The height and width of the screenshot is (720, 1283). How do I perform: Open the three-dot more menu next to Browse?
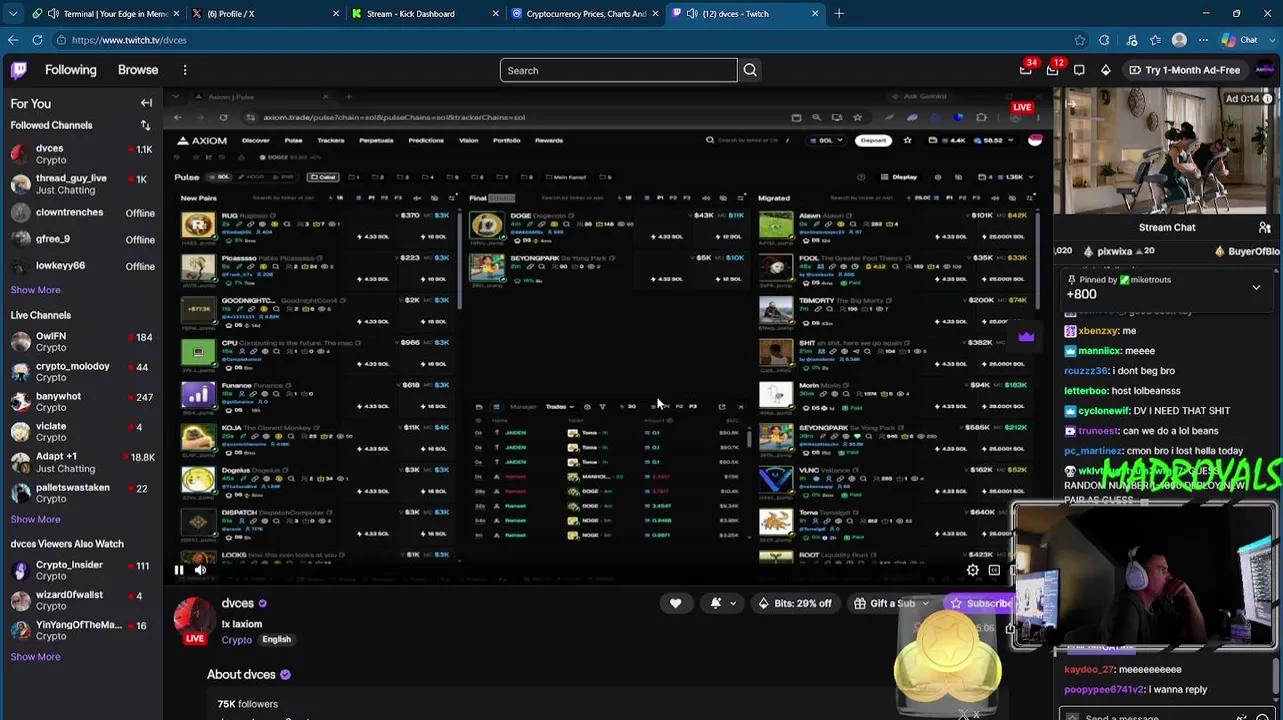click(185, 70)
